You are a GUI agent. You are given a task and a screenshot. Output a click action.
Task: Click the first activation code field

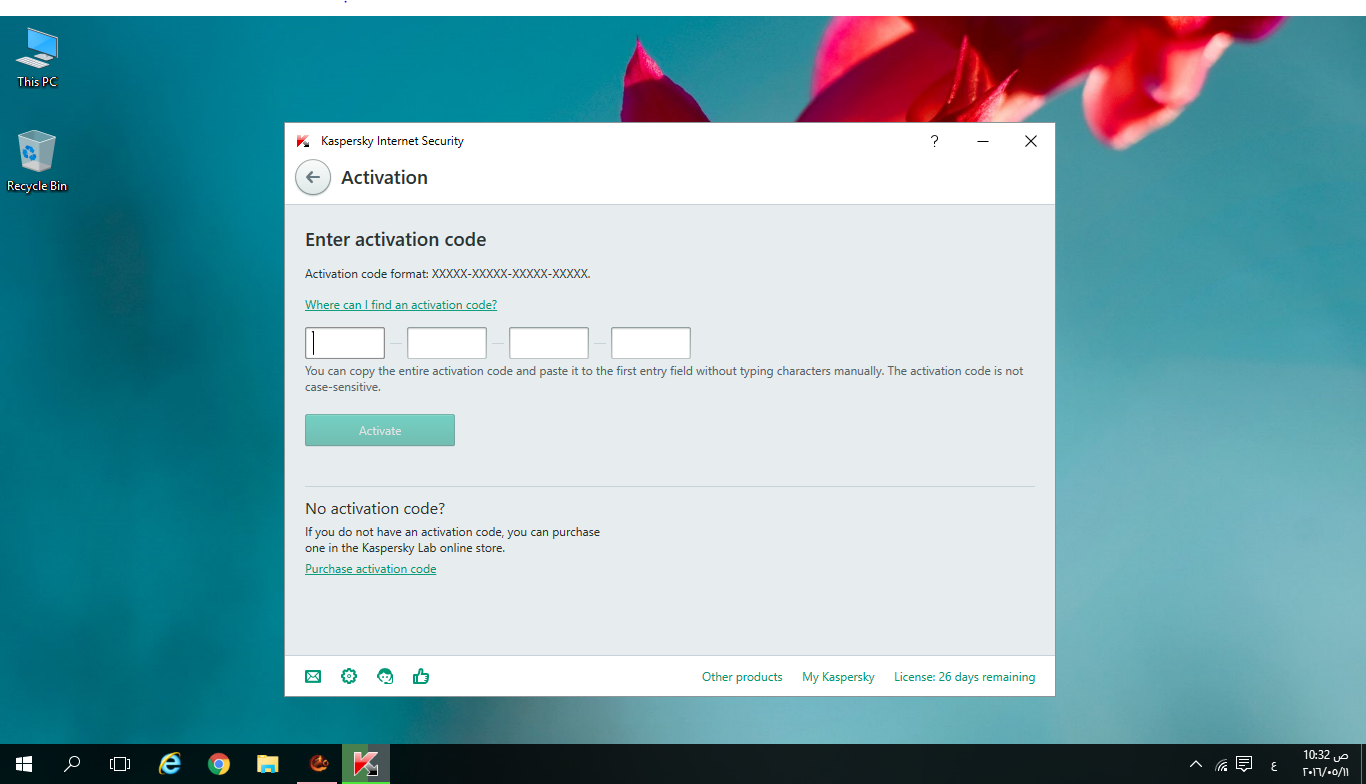(345, 343)
